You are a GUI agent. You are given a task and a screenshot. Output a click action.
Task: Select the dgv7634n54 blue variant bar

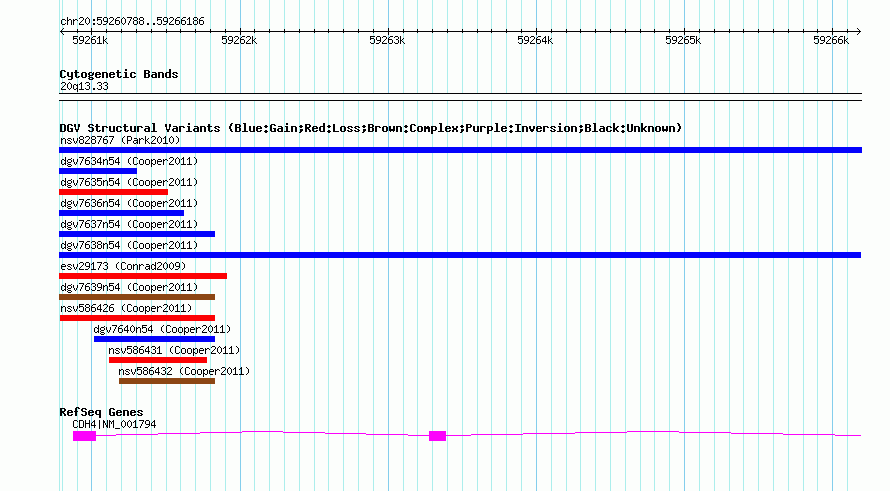pos(98,171)
